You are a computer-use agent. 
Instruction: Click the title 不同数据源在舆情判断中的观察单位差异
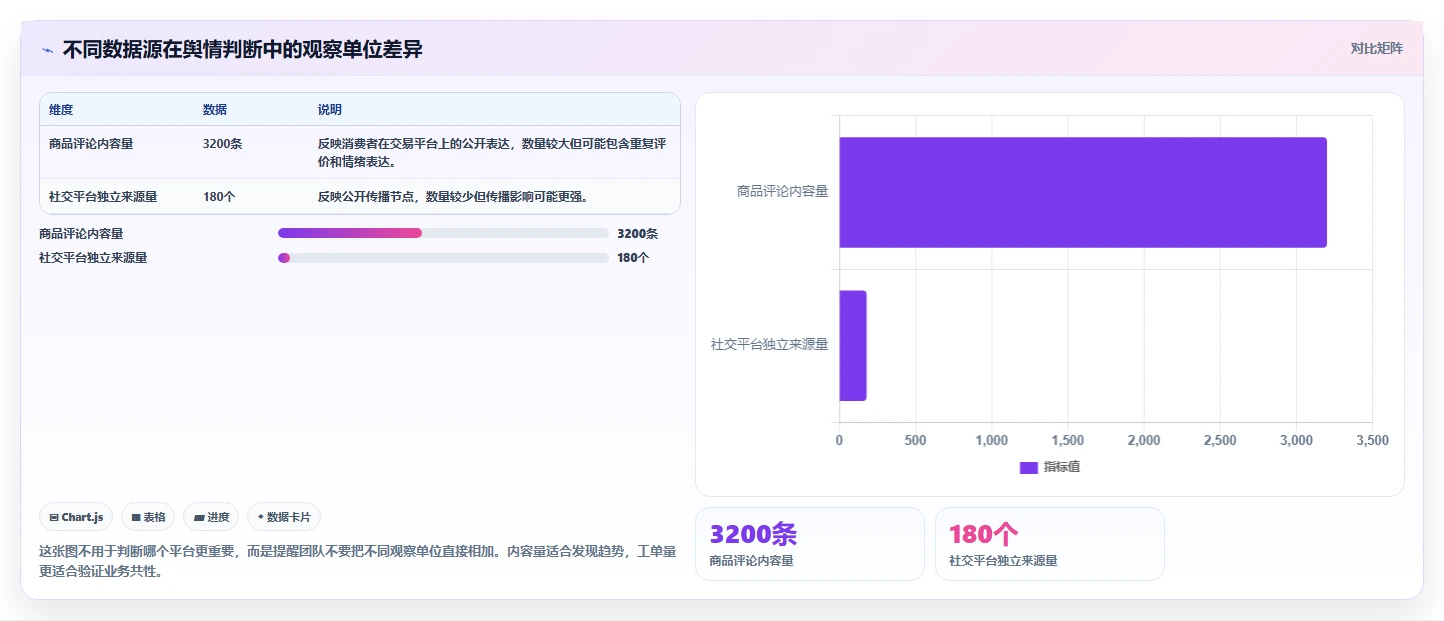243,49
